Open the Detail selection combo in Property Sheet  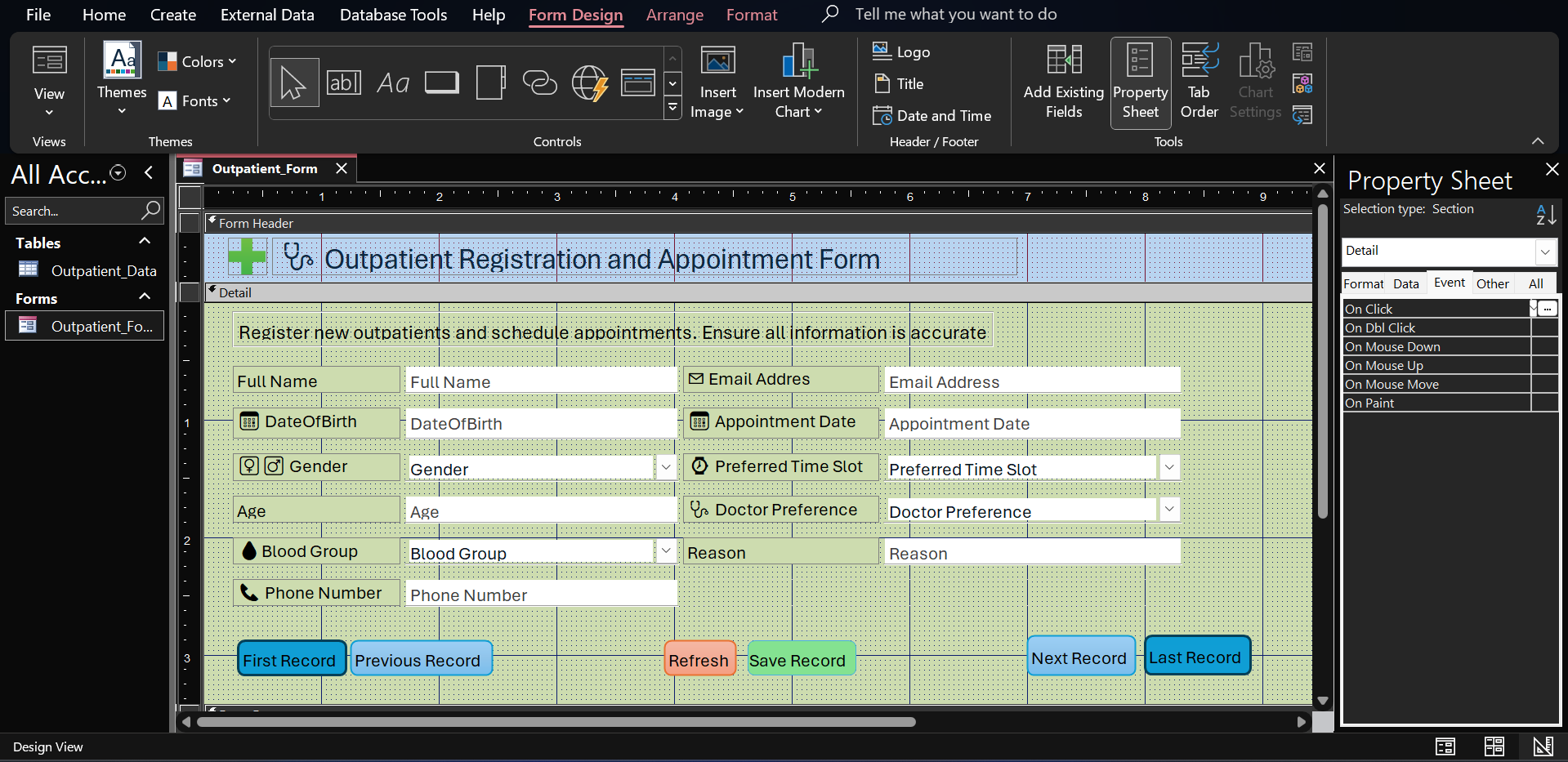point(1546,251)
